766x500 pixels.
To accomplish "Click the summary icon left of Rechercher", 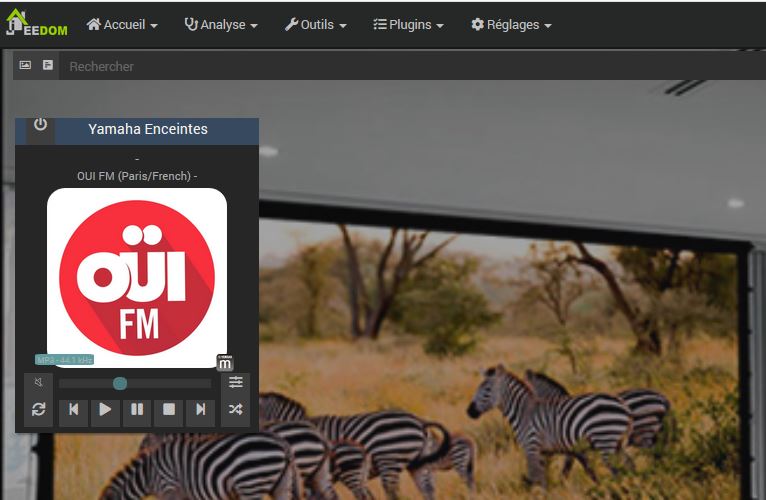I will tap(48, 65).
